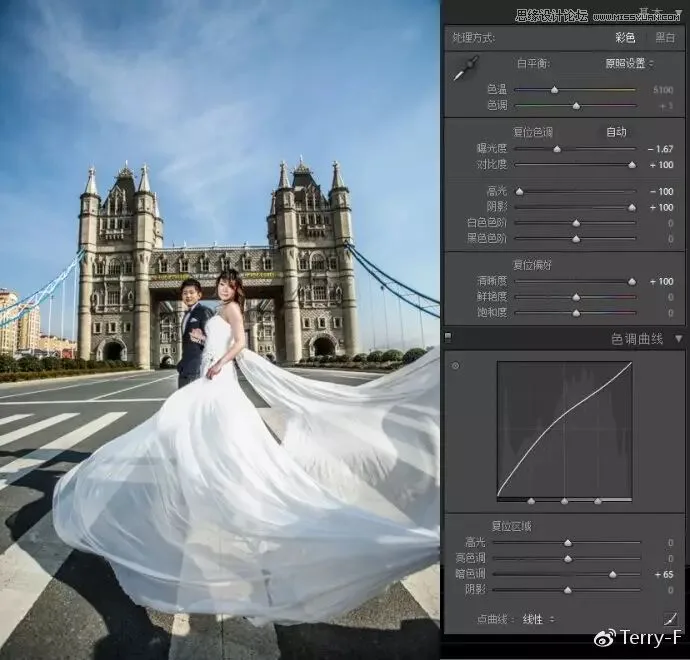The width and height of the screenshot is (690, 660).
Task: Click the point curve edit icon
Action: tap(670, 619)
